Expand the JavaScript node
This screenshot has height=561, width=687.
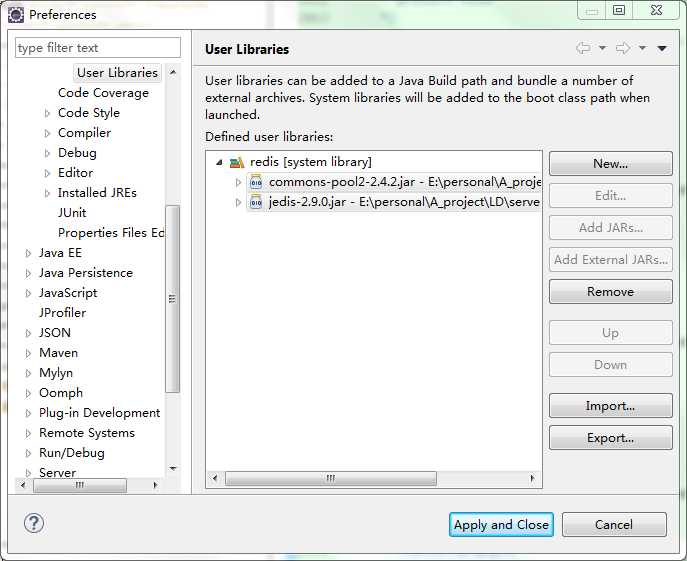(x=28, y=293)
